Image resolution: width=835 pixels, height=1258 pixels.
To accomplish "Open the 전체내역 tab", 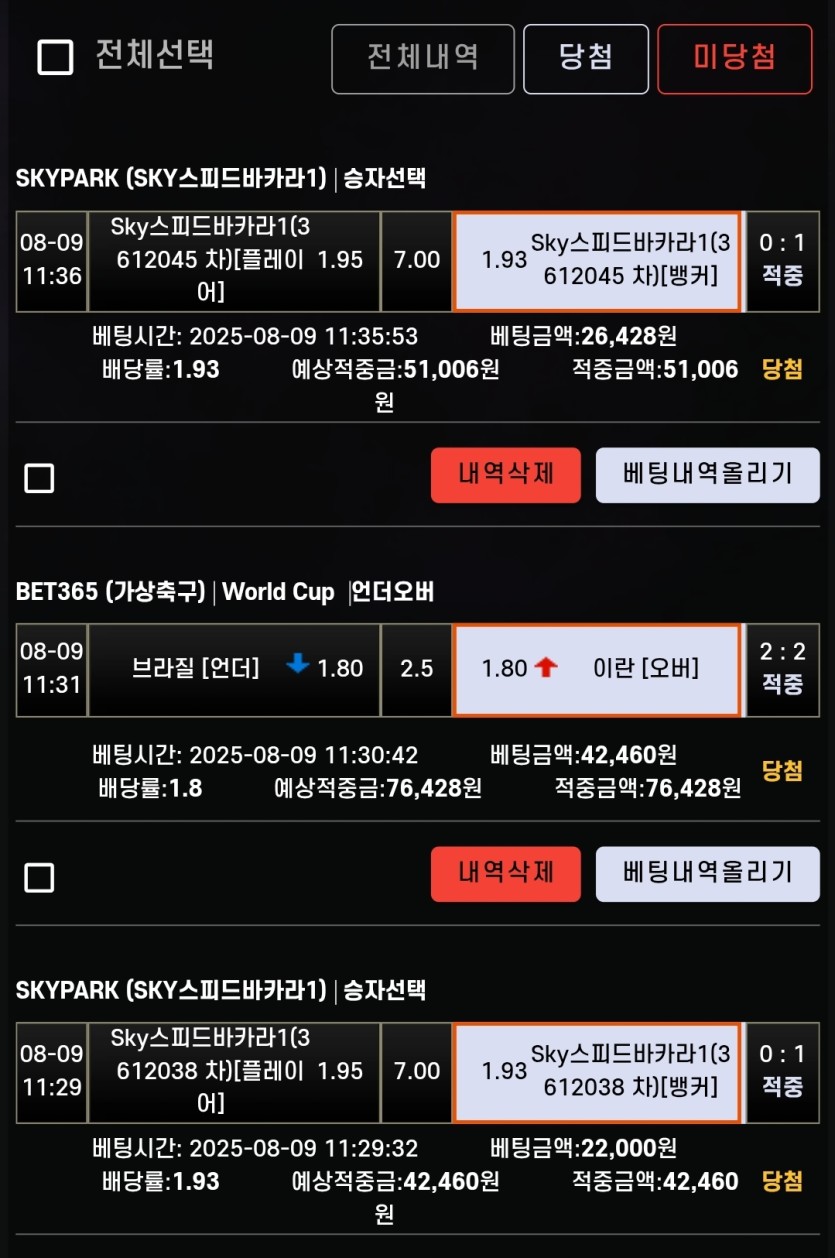I will click(423, 59).
